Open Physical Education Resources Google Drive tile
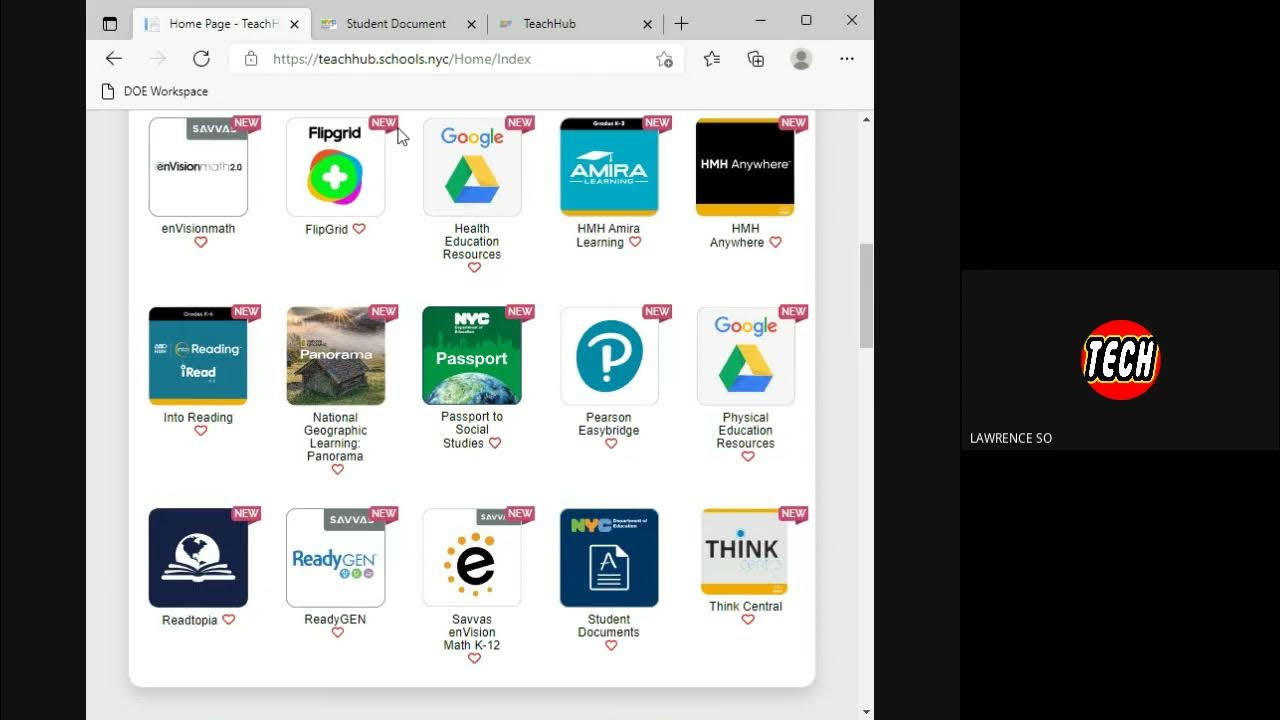 745,356
